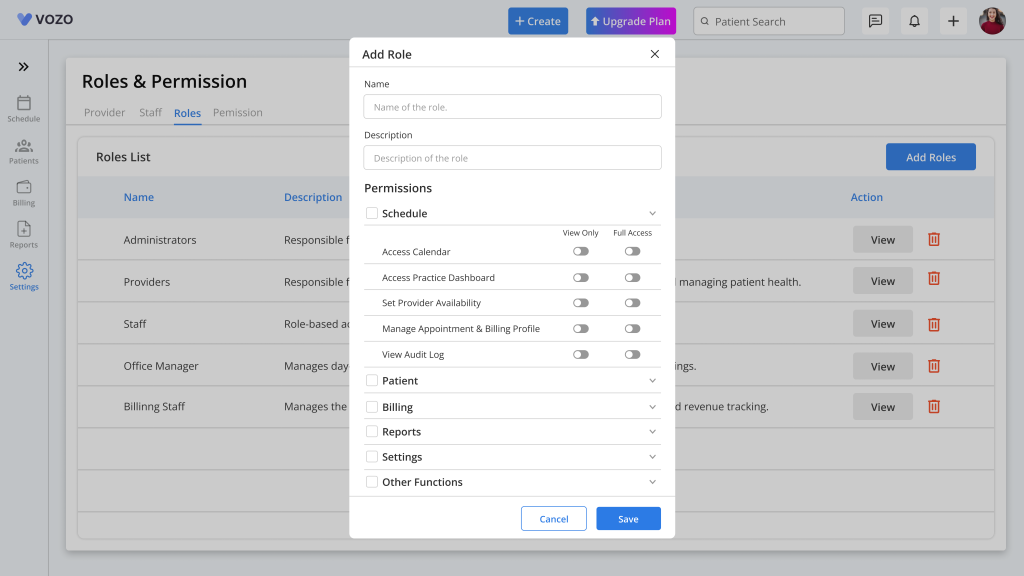Switch to the Provider tab
1024x576 pixels.
click(104, 112)
